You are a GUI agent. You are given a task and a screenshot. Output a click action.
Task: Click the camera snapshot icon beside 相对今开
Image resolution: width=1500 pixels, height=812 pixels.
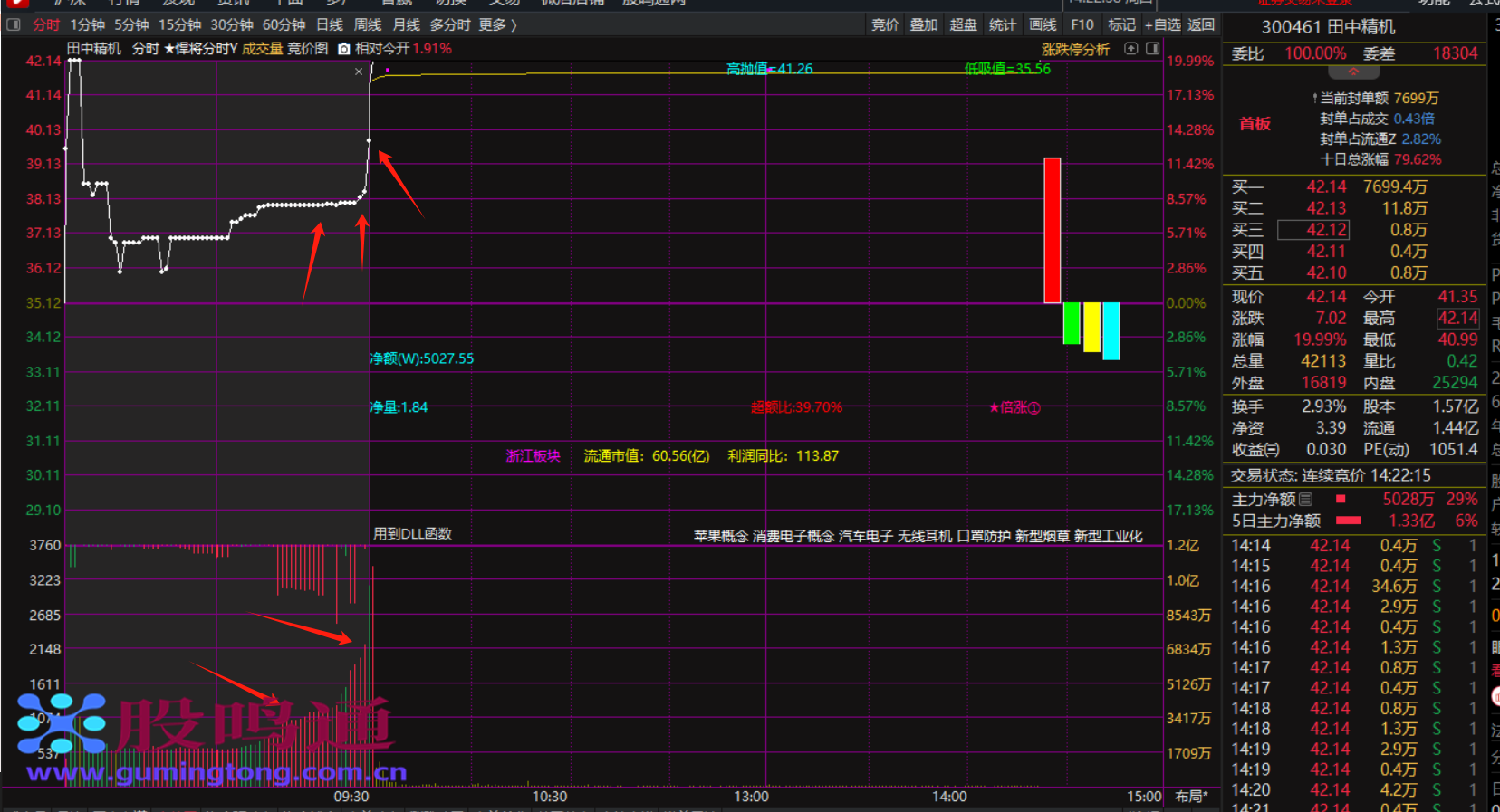pyautogui.click(x=344, y=49)
